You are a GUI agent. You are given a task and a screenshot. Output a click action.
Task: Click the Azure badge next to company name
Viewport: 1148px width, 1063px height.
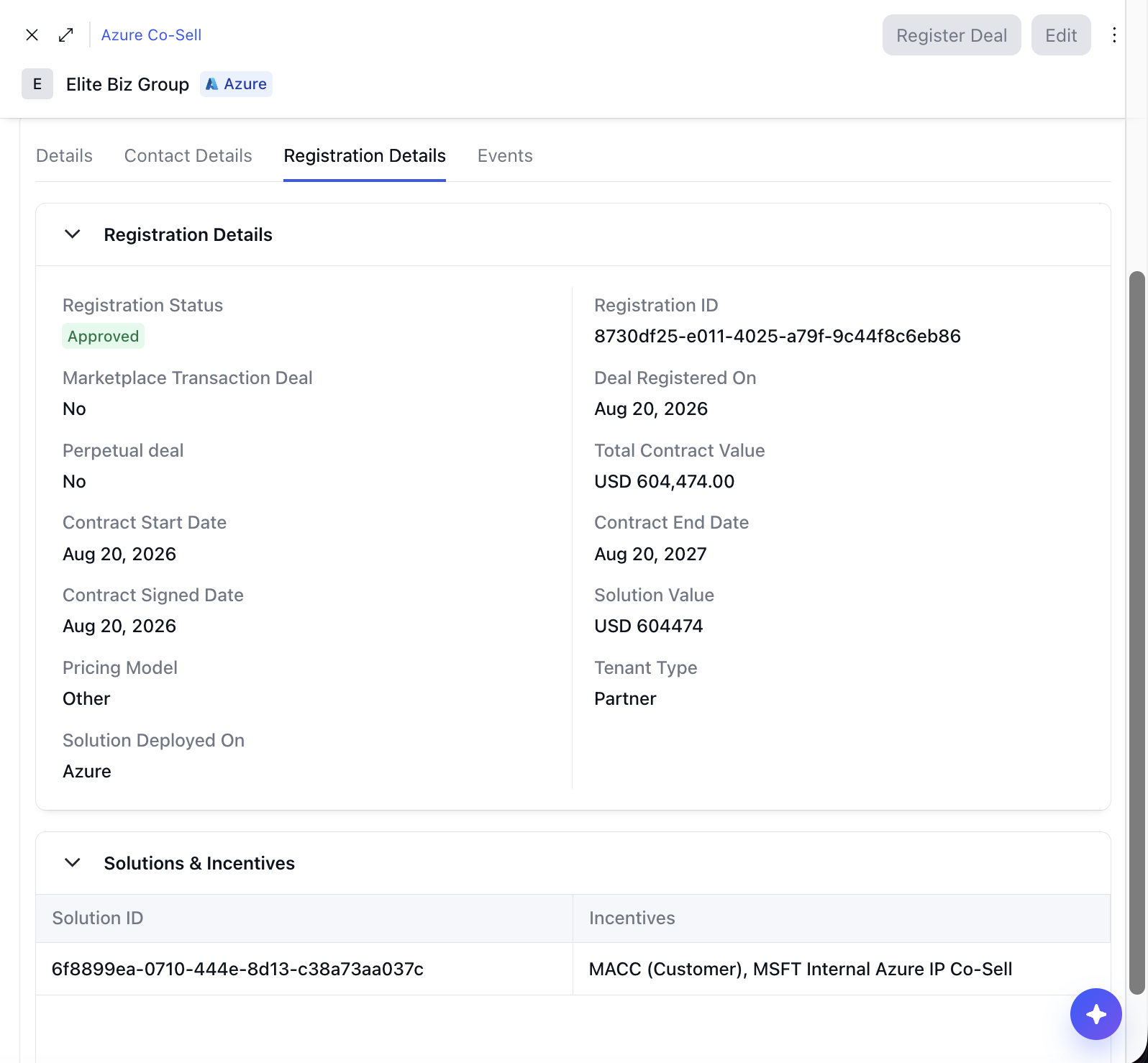click(236, 84)
